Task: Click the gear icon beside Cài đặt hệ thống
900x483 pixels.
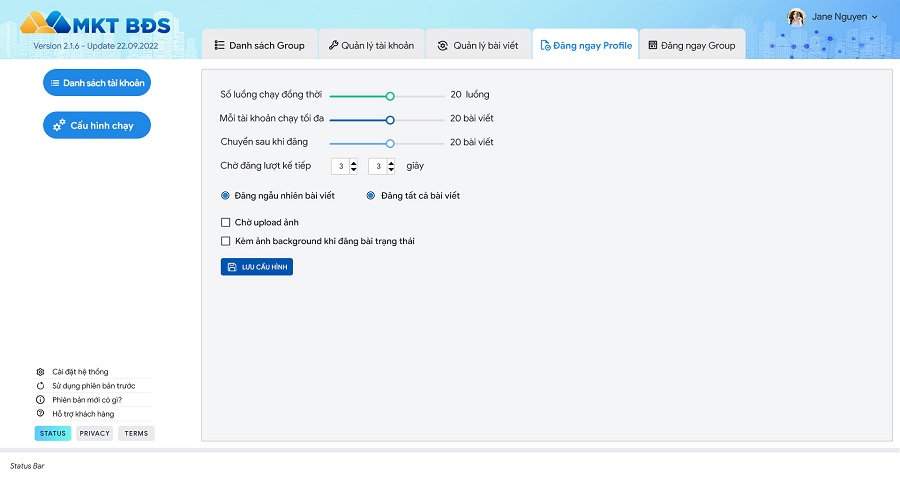Action: click(40, 372)
